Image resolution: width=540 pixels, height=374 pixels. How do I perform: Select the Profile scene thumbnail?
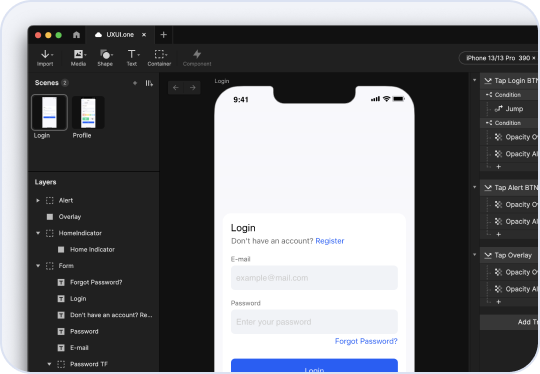(88, 113)
